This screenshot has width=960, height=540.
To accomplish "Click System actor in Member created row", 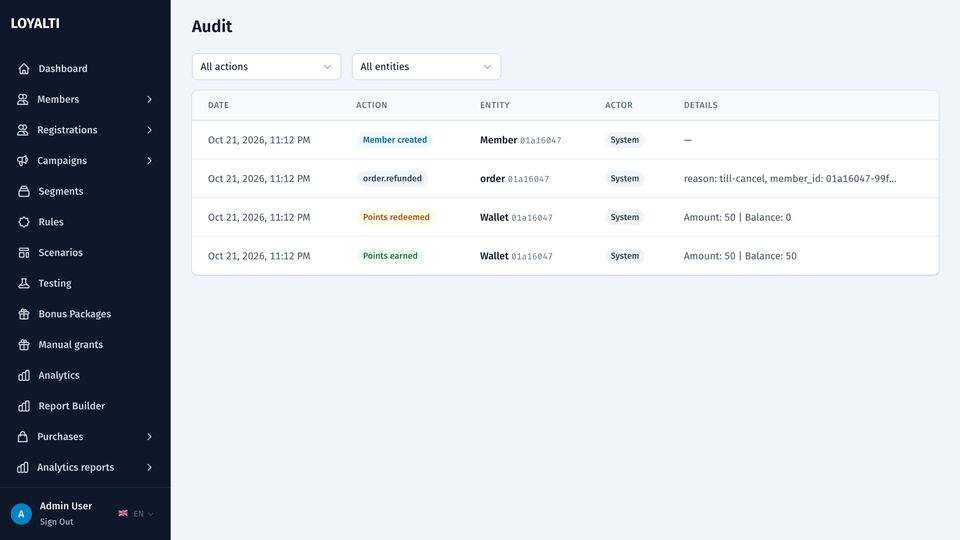I will click(624, 140).
